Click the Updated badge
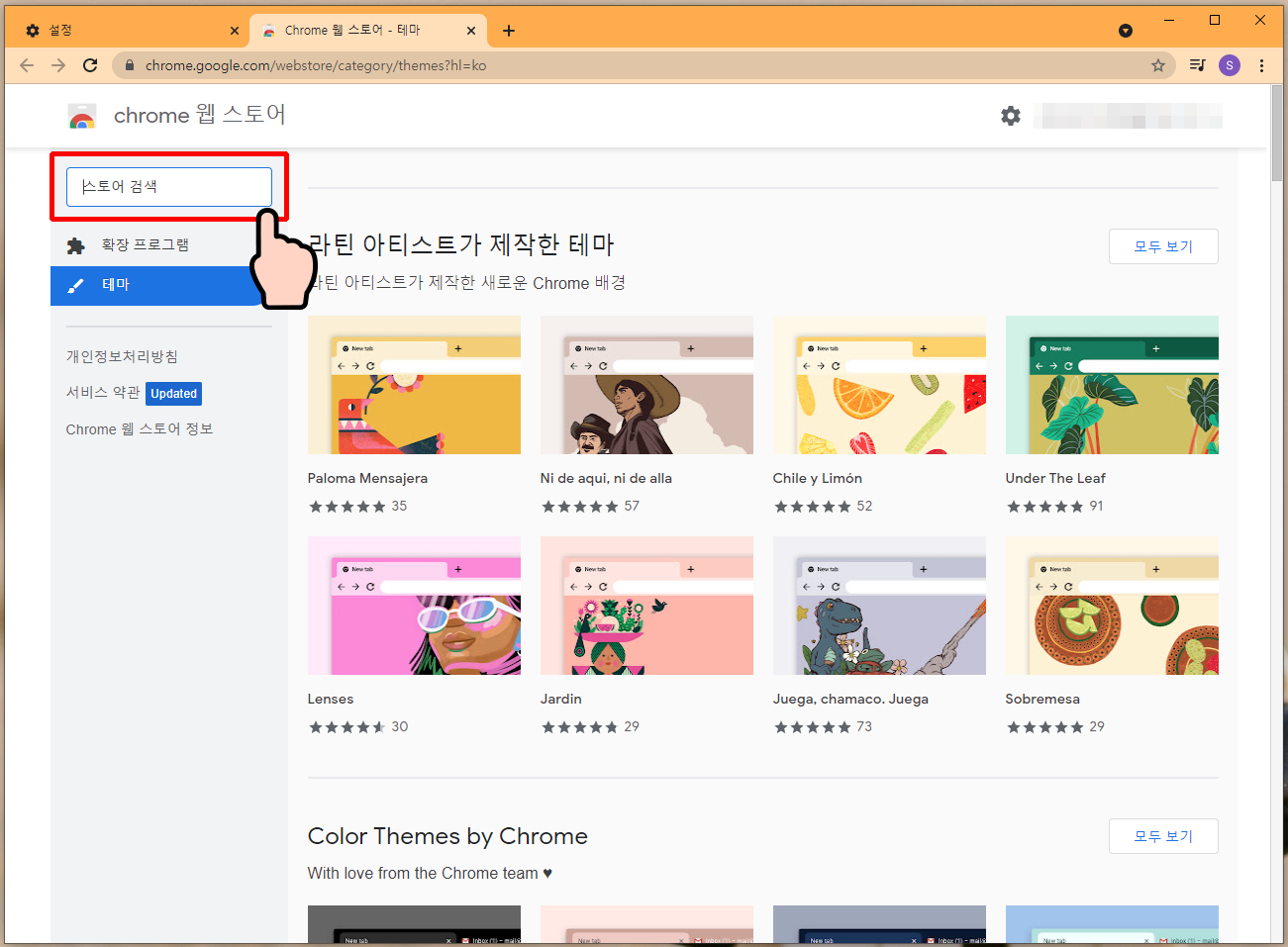1288x947 pixels. [174, 394]
